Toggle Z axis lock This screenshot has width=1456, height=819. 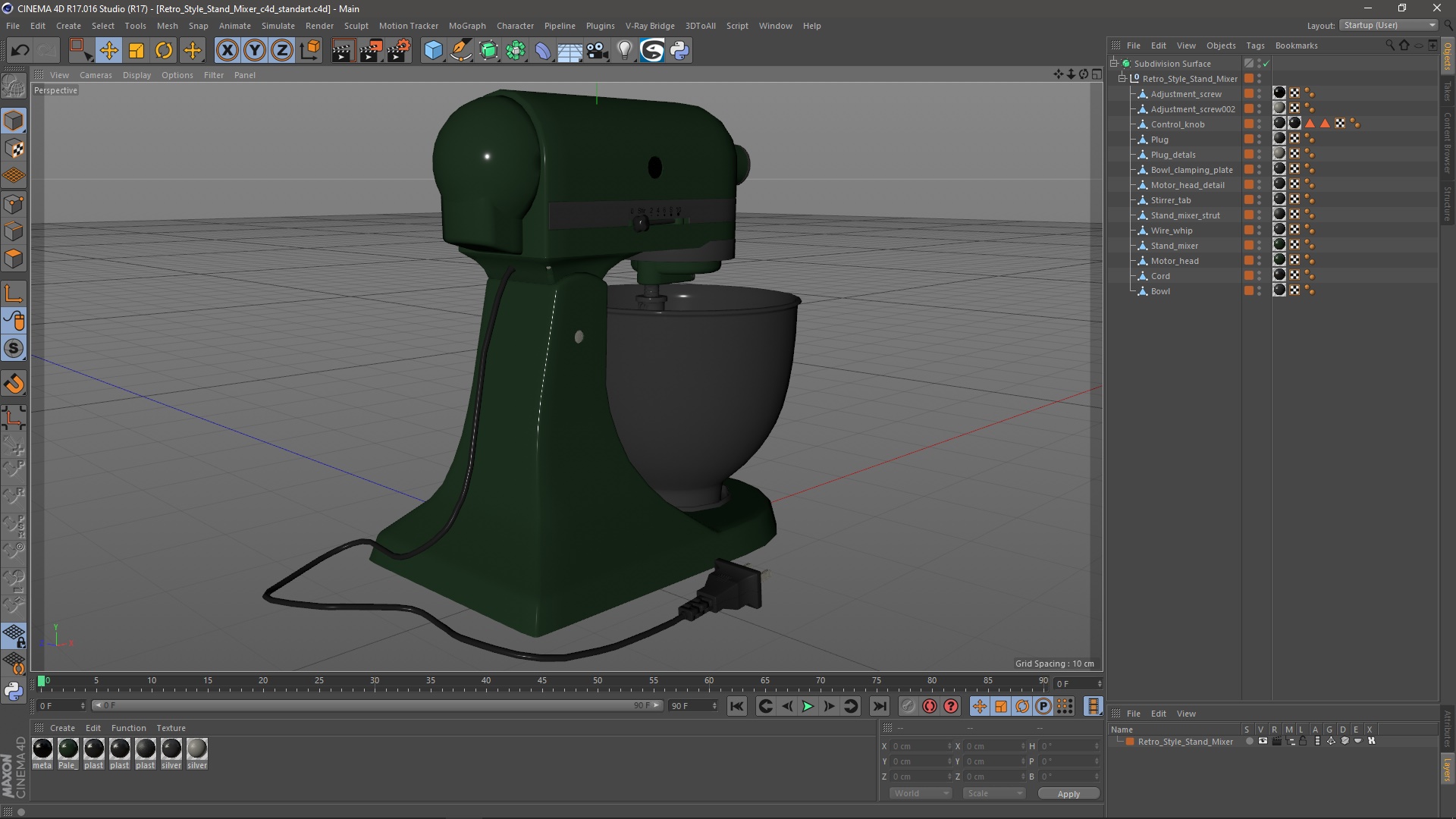282,51
